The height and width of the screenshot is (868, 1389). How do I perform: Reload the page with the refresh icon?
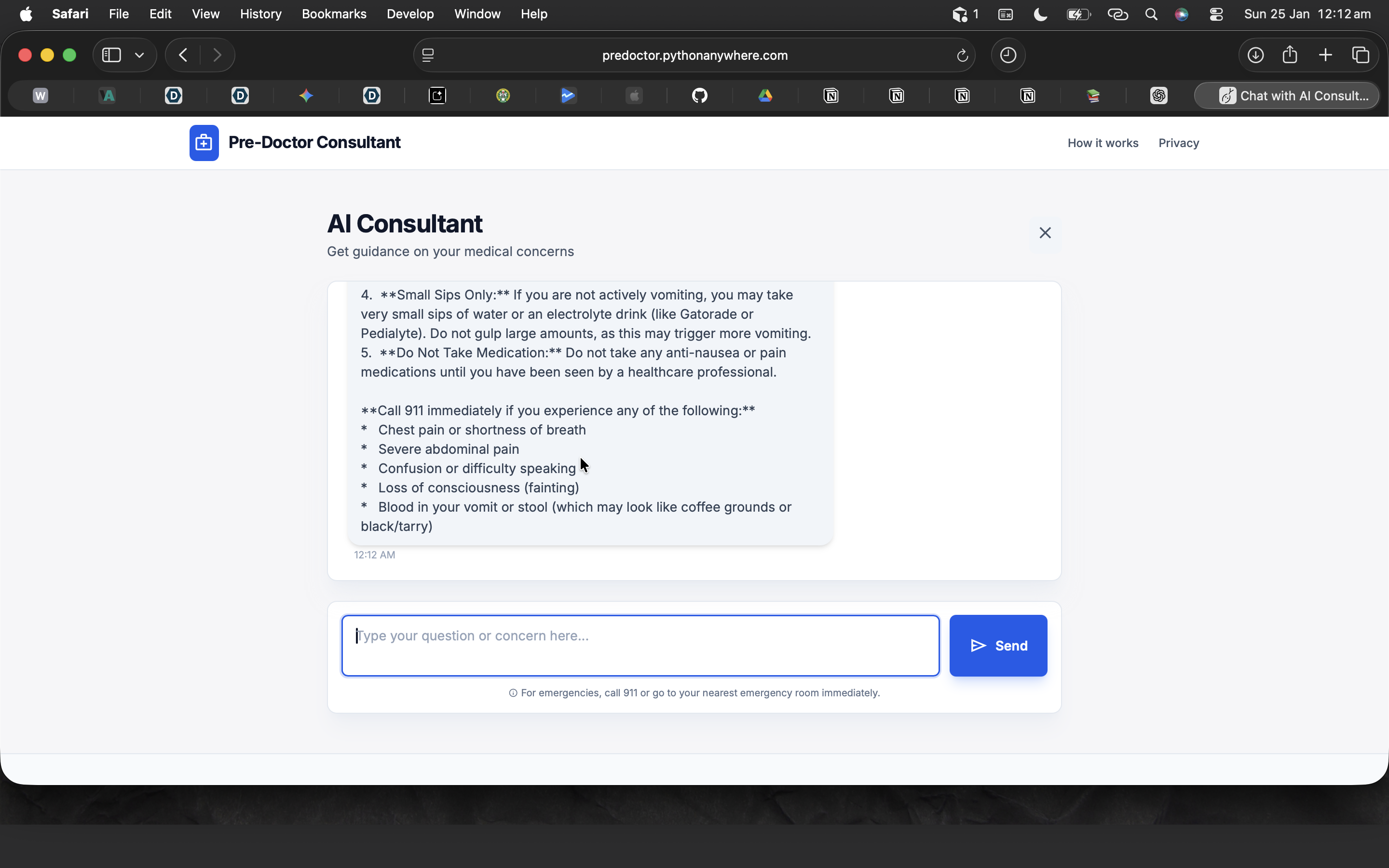(x=962, y=55)
